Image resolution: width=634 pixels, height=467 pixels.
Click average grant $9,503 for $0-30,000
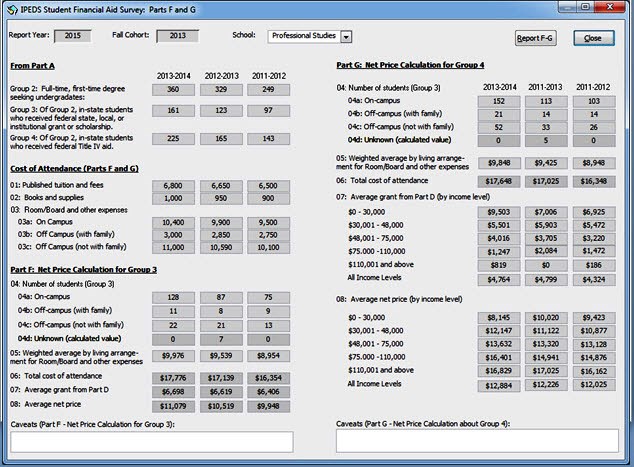coord(499,212)
